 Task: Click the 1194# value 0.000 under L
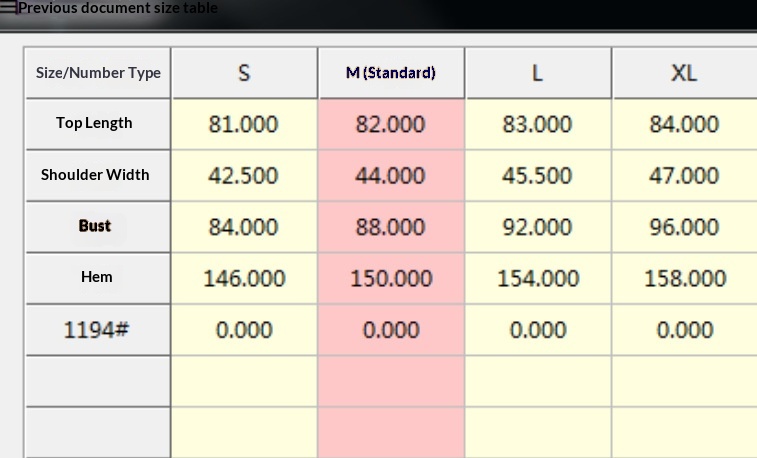[538, 330]
